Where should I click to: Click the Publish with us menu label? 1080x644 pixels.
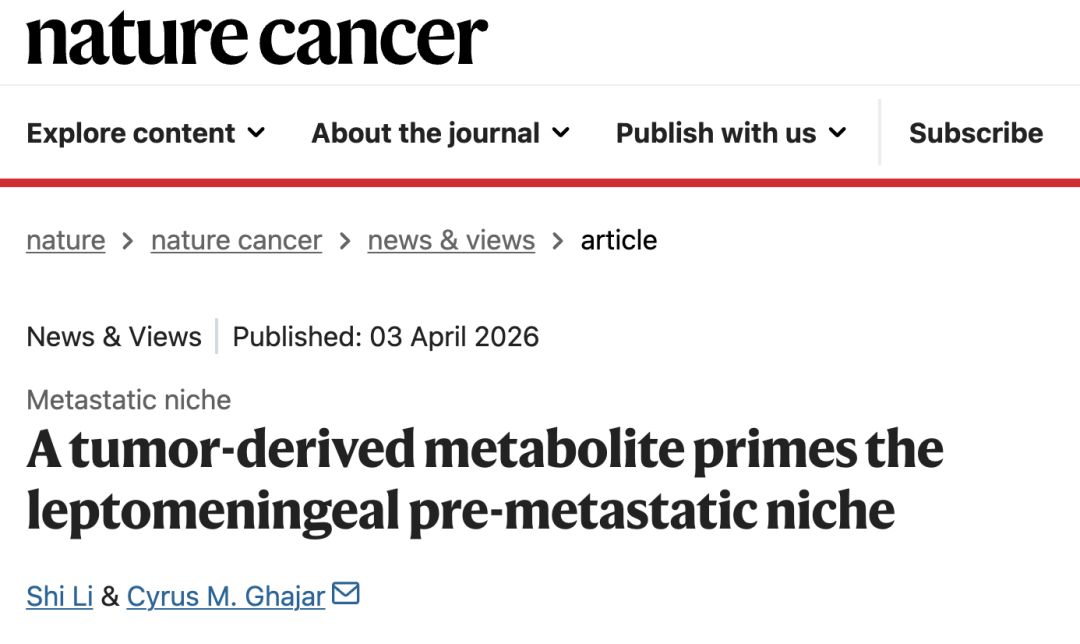click(716, 133)
